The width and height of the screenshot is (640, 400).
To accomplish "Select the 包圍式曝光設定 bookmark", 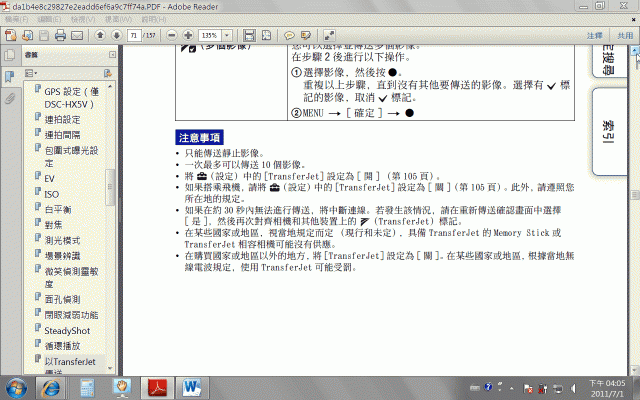I will click(x=71, y=157).
